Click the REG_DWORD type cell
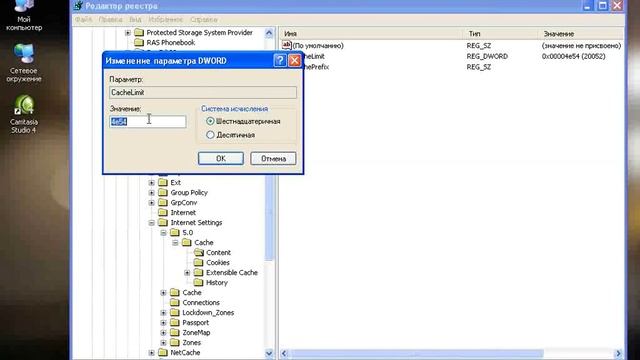 (x=487, y=56)
